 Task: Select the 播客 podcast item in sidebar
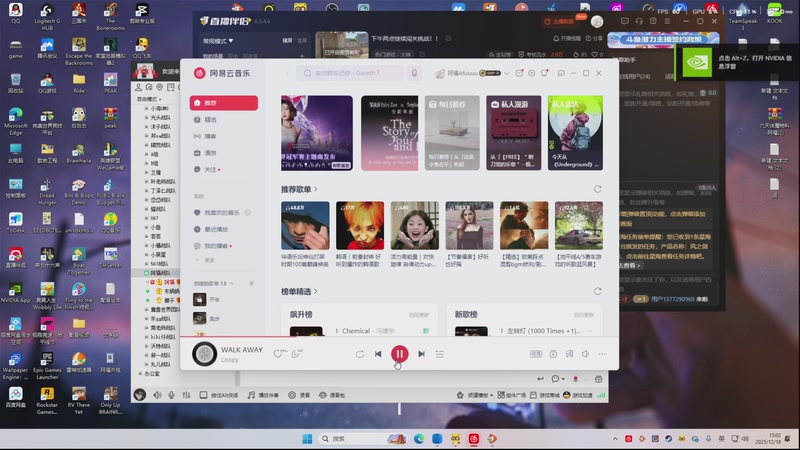tap(223, 136)
